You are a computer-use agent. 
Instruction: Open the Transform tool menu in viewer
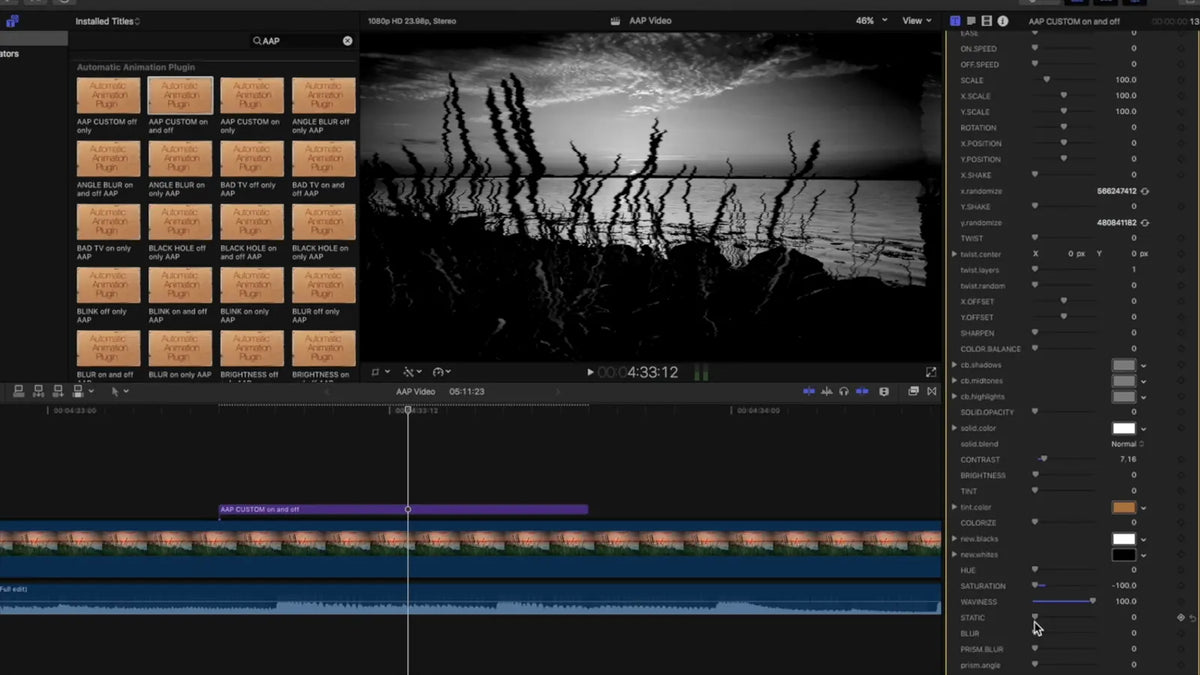[380, 372]
